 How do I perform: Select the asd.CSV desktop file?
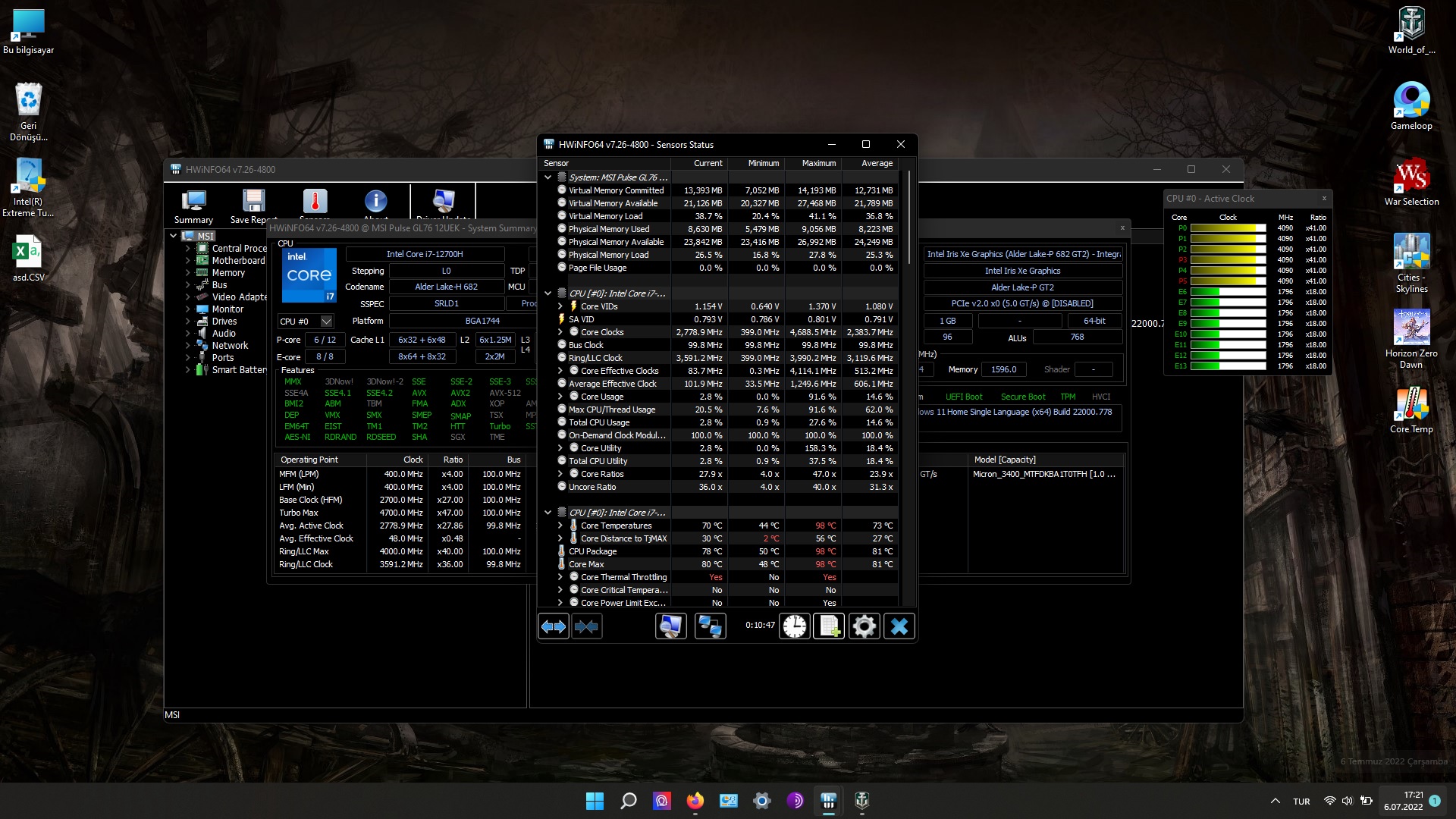tap(28, 259)
